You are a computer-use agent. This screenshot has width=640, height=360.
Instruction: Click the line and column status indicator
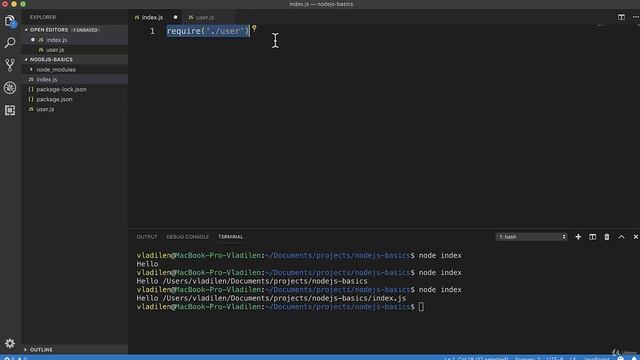tap(476, 358)
